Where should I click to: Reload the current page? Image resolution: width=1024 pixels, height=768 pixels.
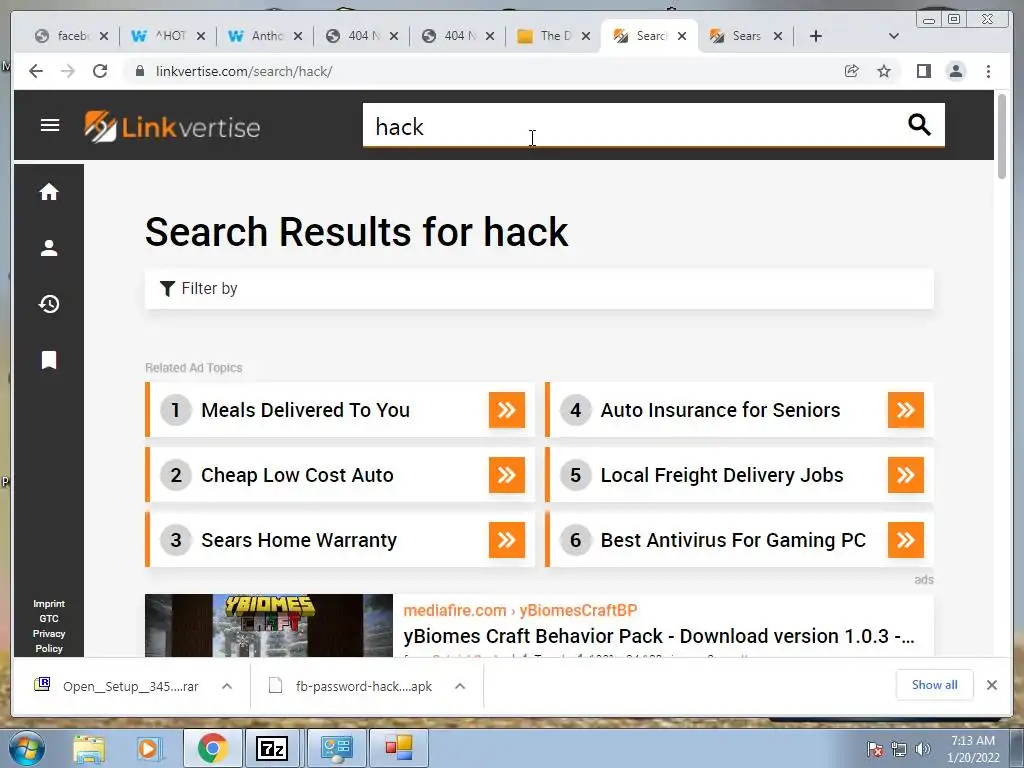click(x=100, y=71)
